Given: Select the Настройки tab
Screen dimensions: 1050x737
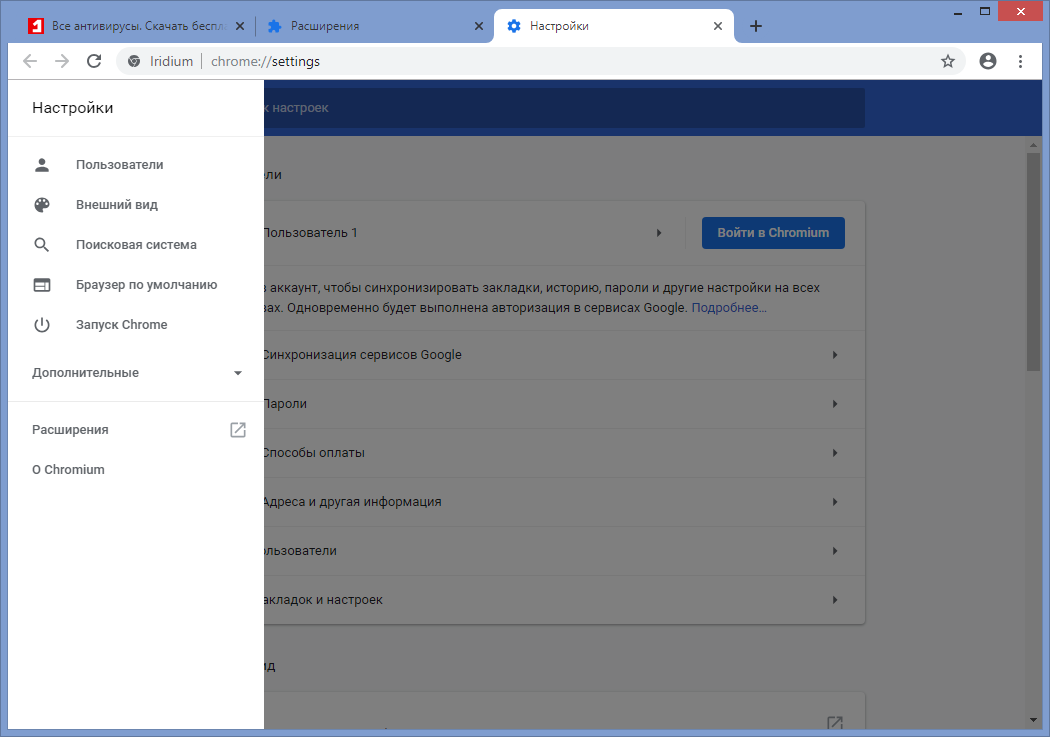Looking at the screenshot, I should [x=613, y=26].
